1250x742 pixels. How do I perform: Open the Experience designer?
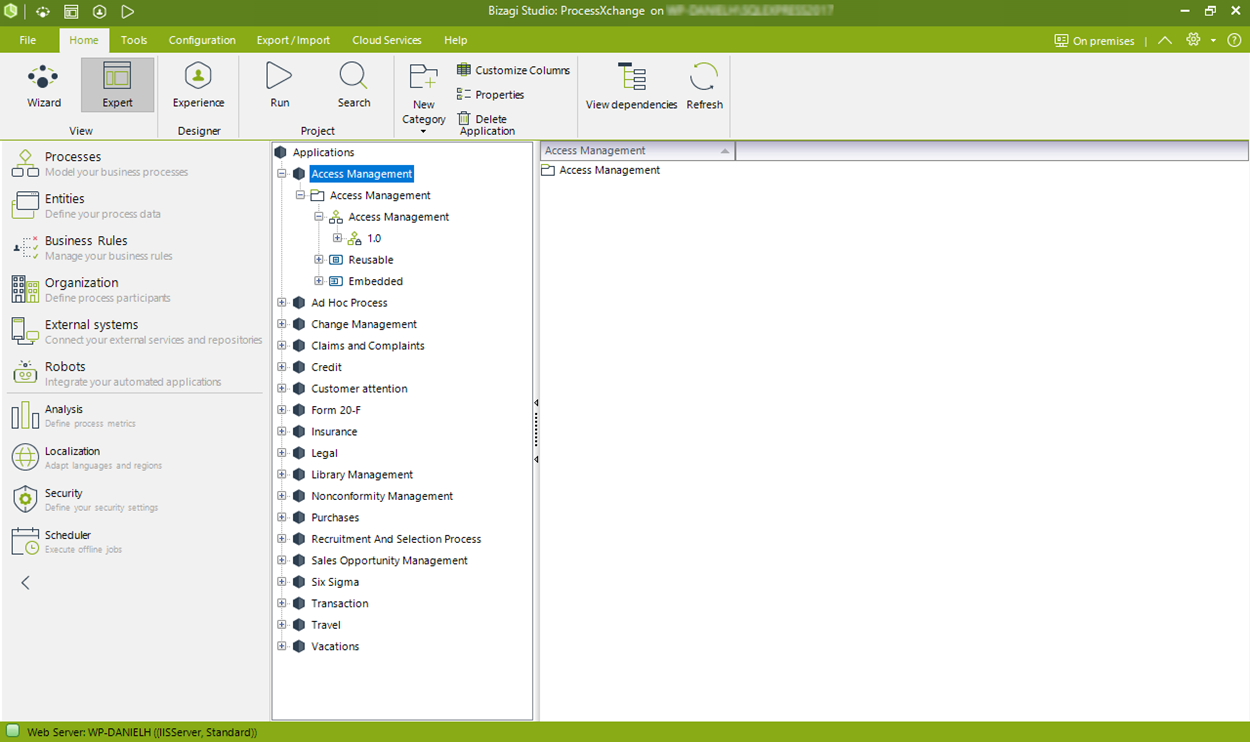click(198, 86)
